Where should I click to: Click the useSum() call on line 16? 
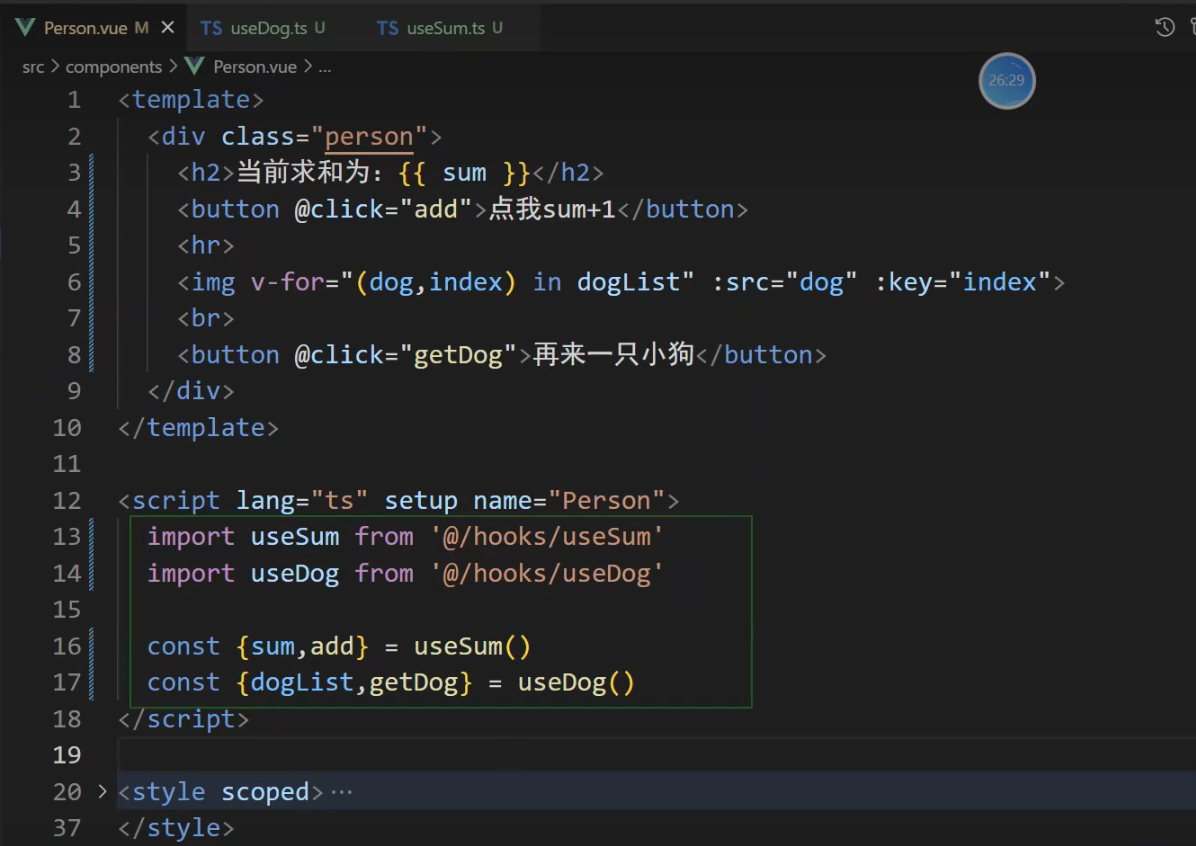[x=472, y=647]
